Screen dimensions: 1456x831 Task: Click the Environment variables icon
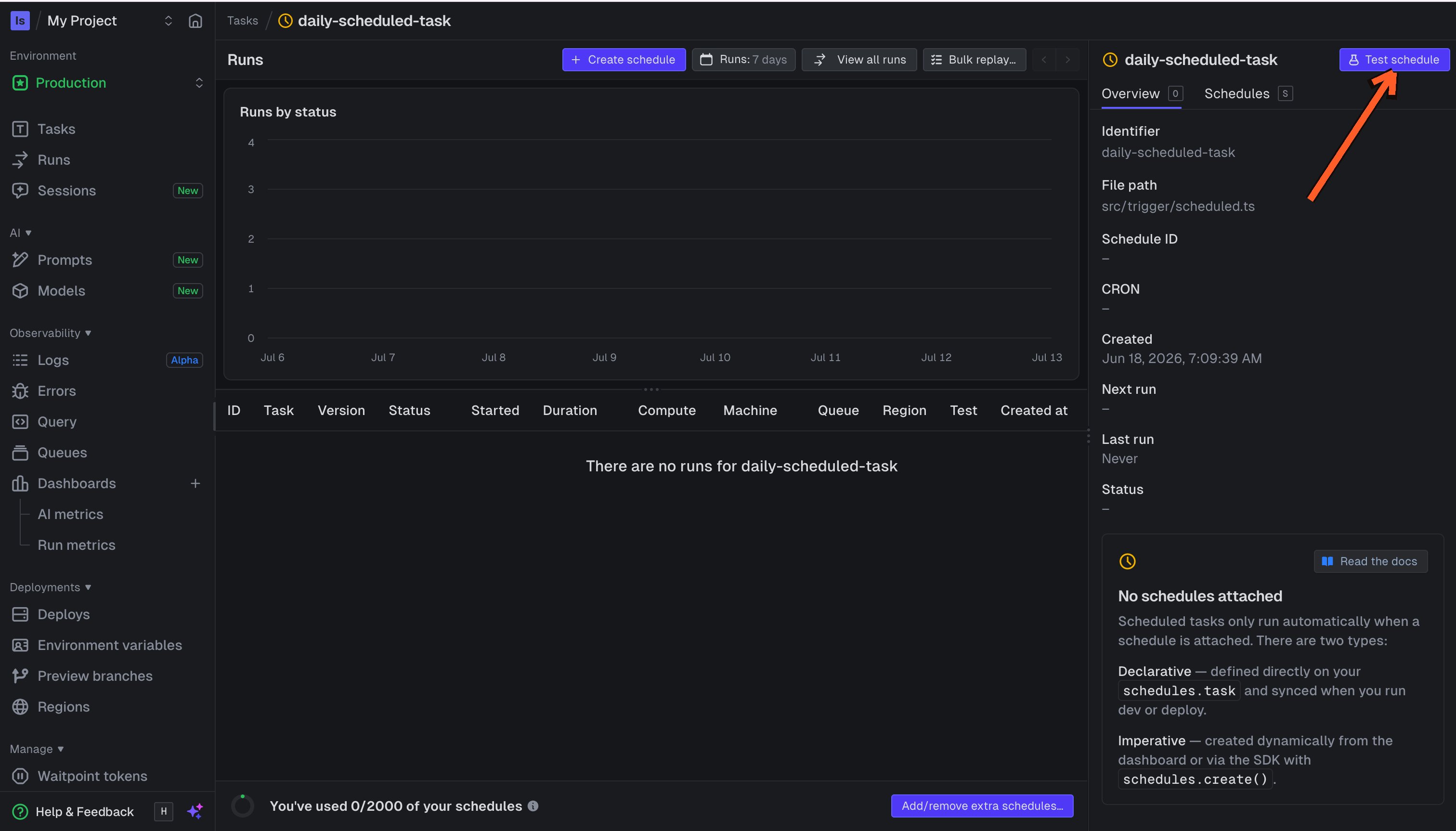[x=20, y=645]
